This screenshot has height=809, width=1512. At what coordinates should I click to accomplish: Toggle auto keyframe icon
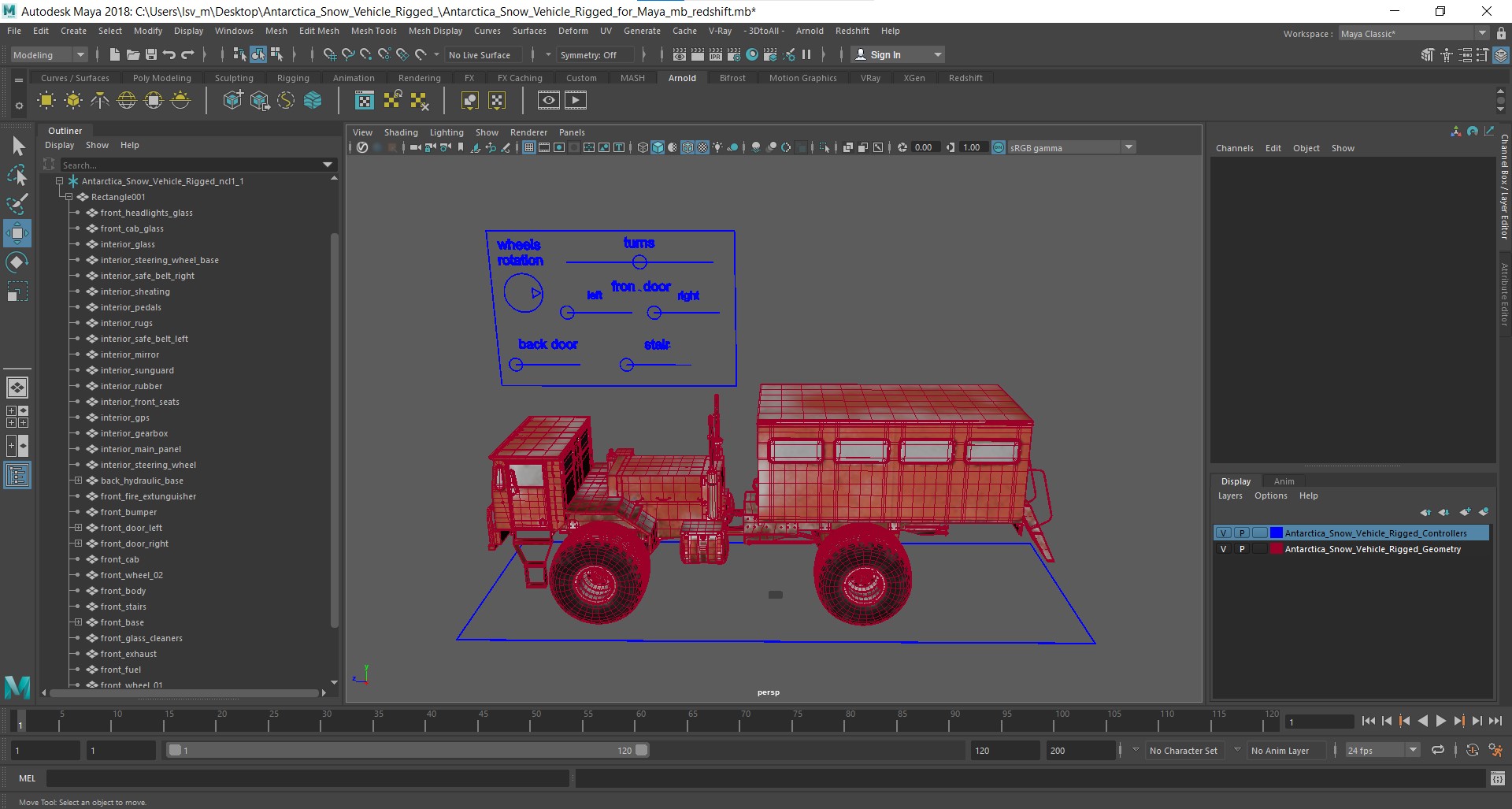coord(1472,750)
